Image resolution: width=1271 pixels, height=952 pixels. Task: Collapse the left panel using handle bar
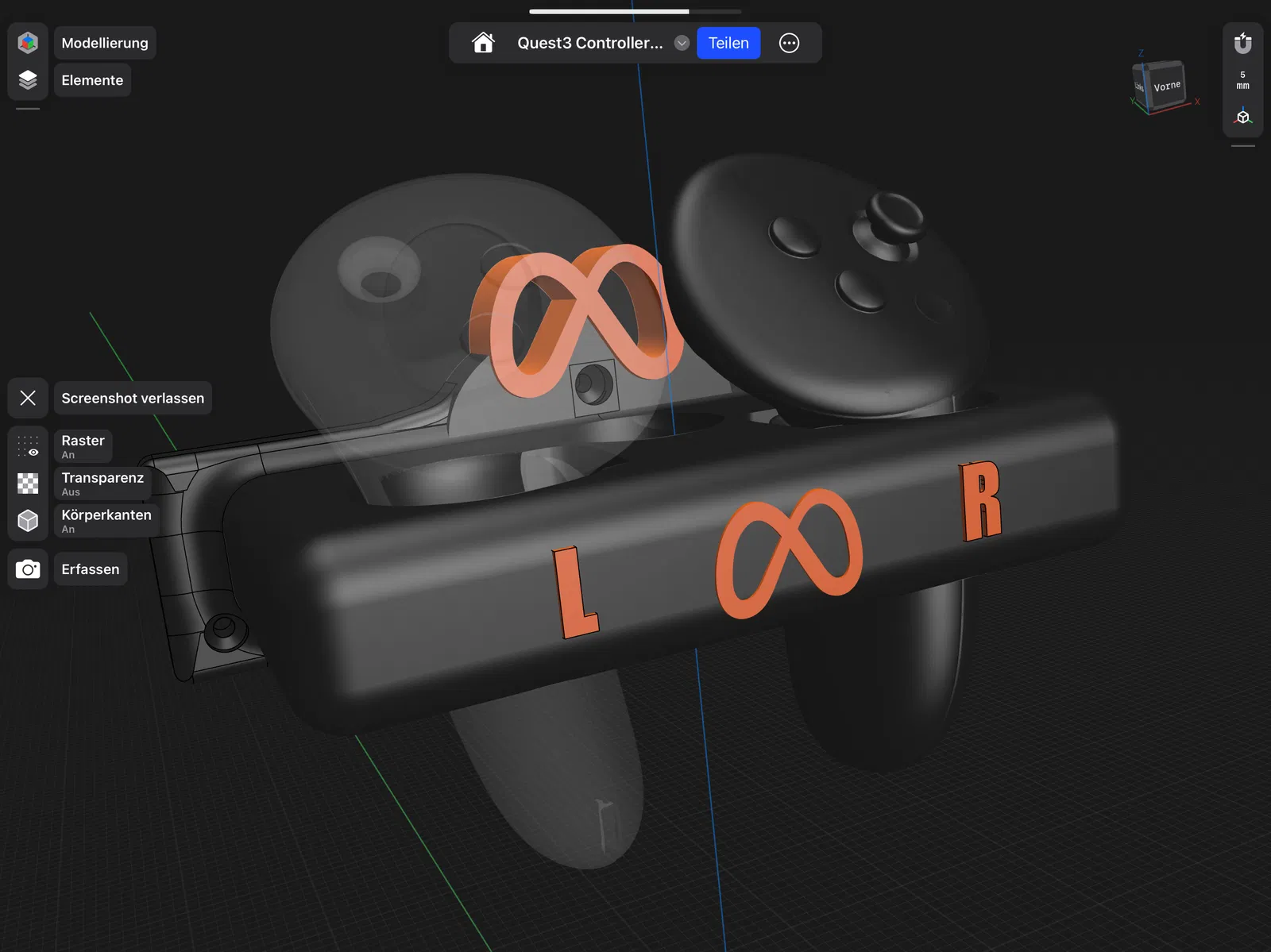[x=28, y=109]
